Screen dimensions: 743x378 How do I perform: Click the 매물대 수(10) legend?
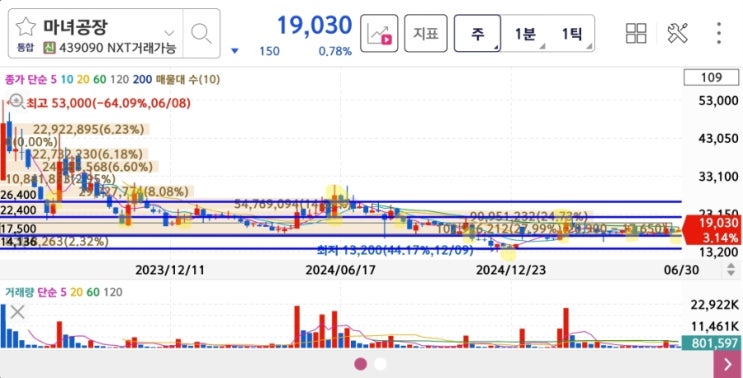click(188, 80)
